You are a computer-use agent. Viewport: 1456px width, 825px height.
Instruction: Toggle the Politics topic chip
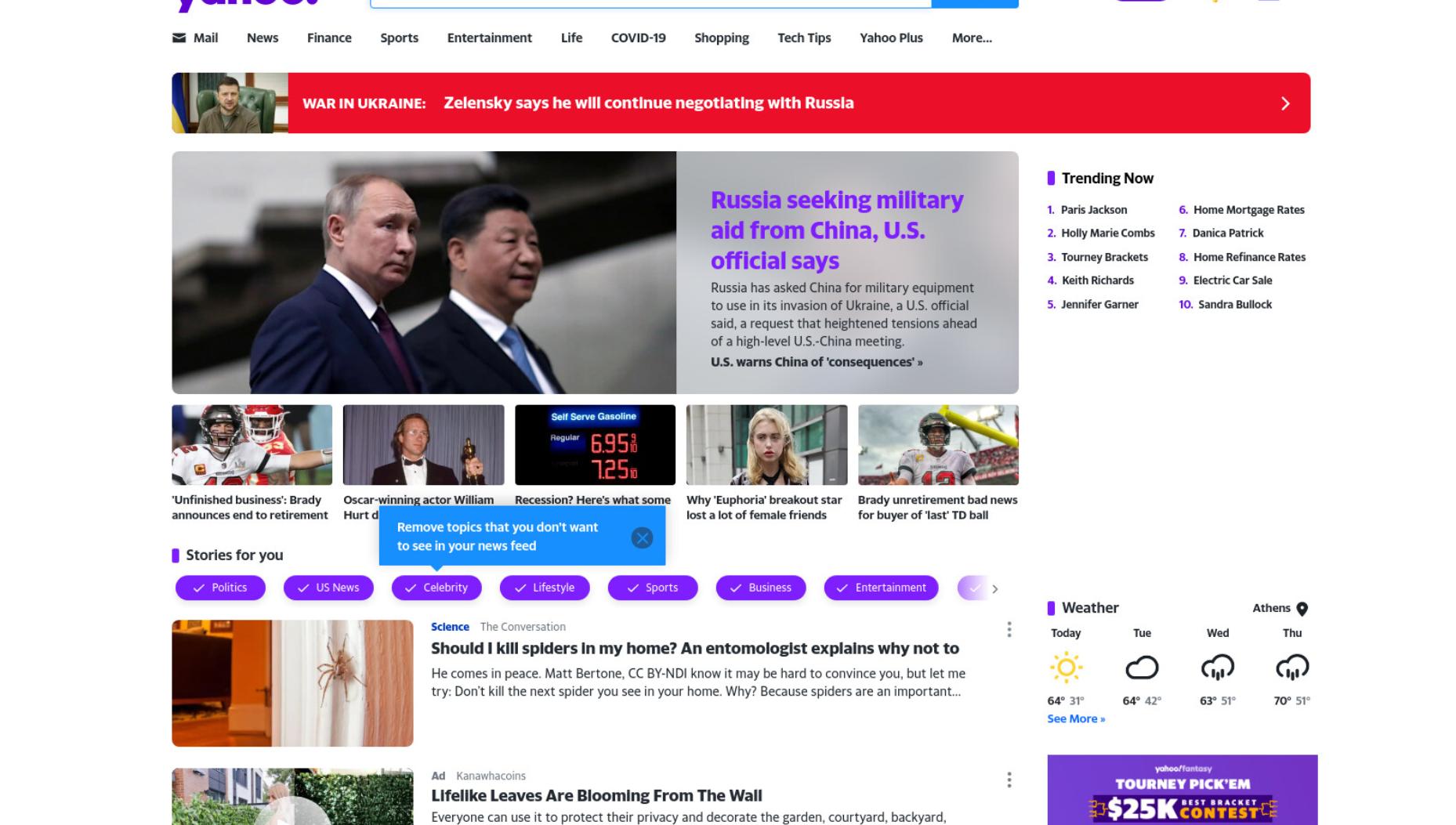(220, 588)
